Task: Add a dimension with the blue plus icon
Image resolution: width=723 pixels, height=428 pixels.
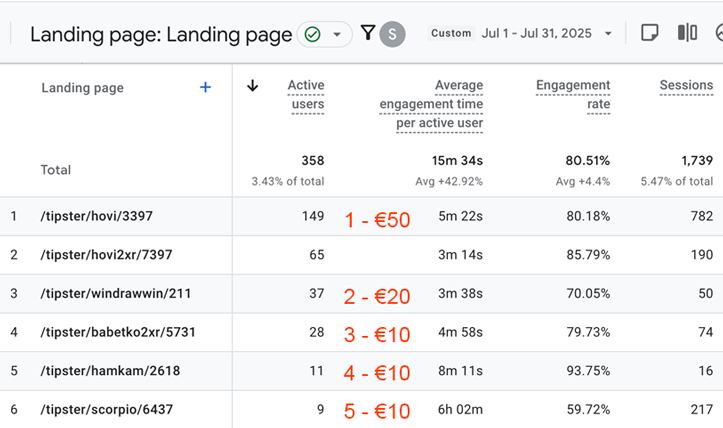Action: [x=205, y=87]
